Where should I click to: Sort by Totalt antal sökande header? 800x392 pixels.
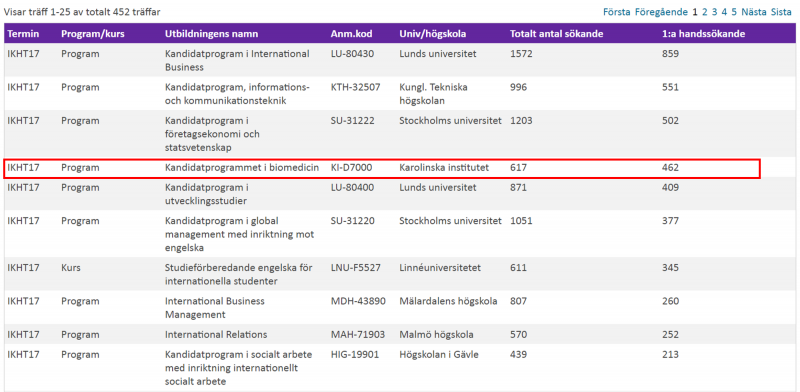557,34
